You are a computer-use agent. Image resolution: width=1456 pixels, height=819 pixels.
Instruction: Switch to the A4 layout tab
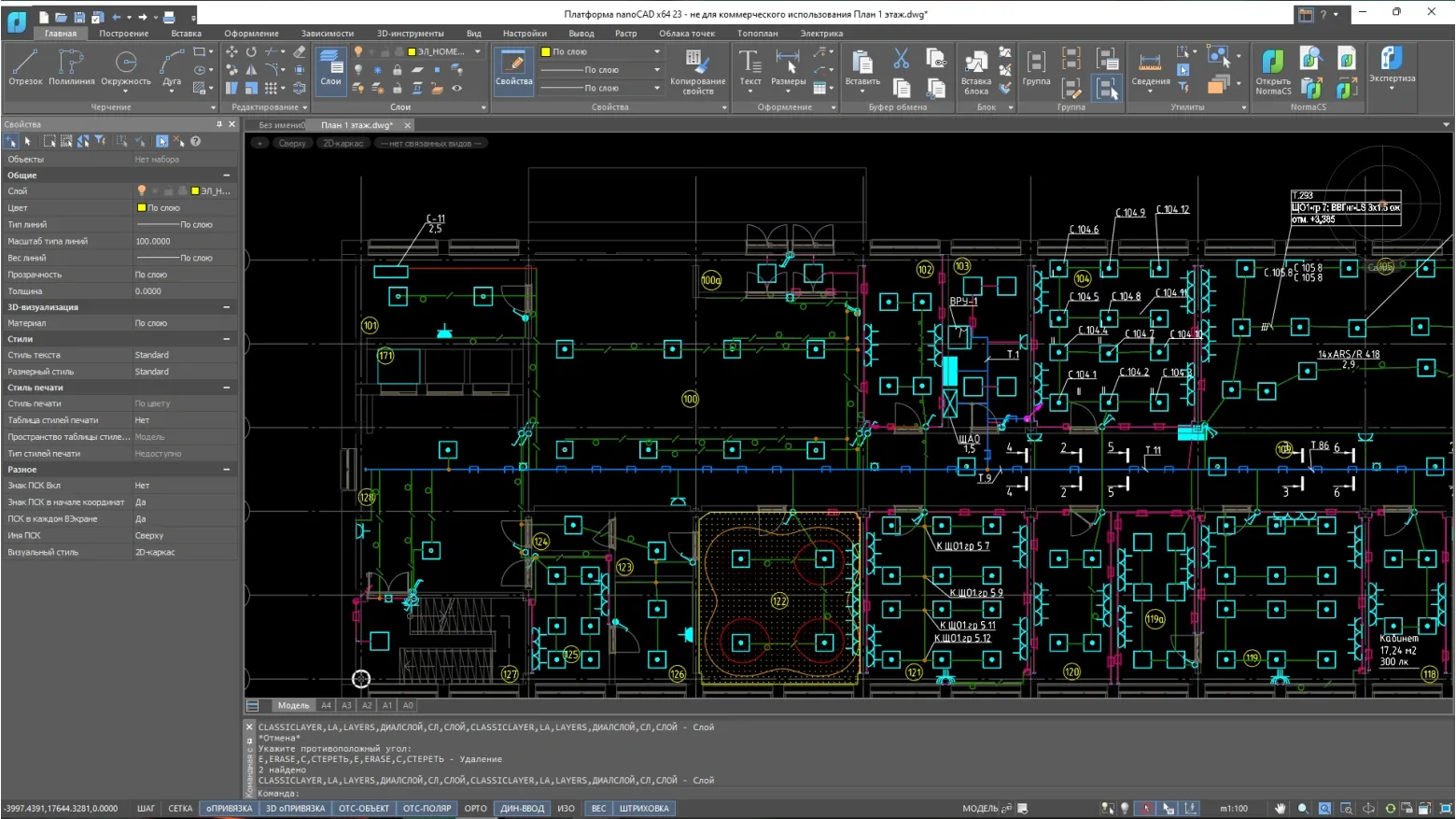coord(326,706)
